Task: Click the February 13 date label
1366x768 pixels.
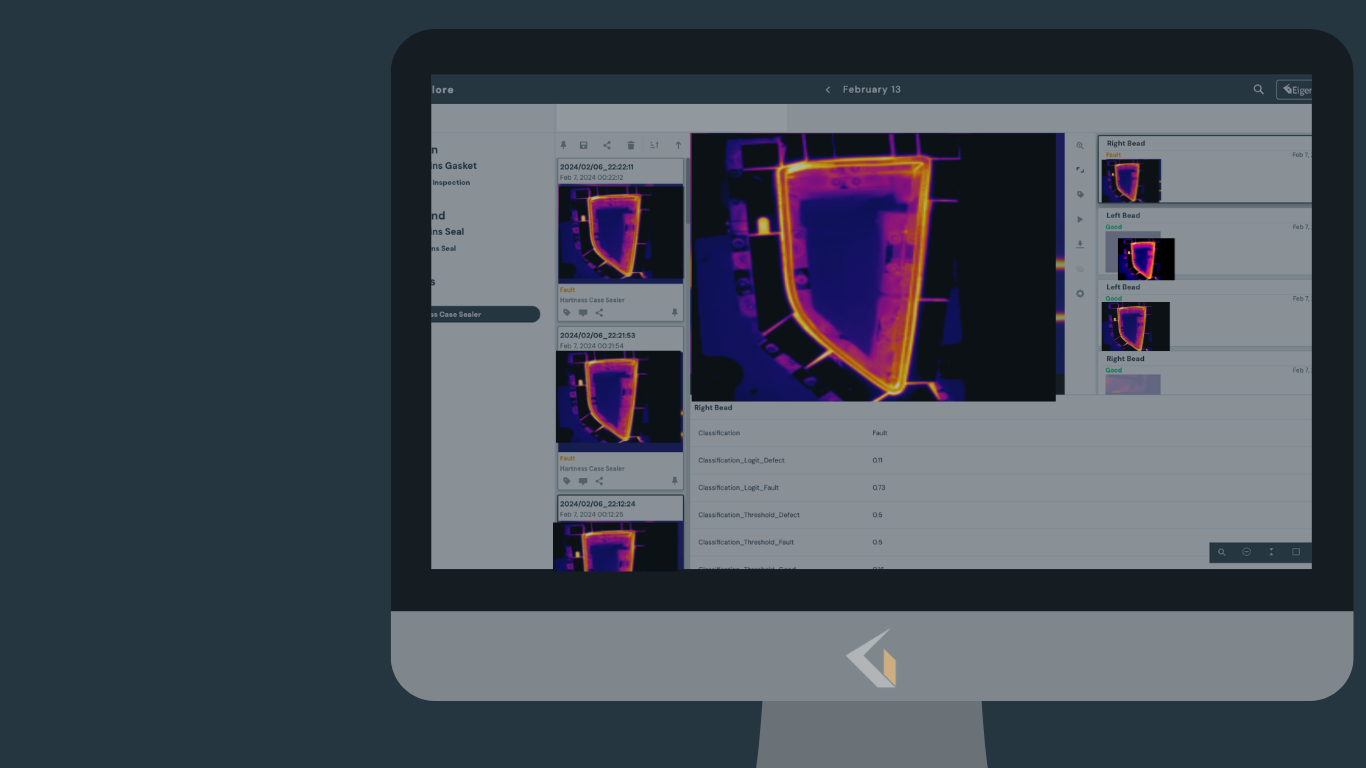Action: (872, 90)
